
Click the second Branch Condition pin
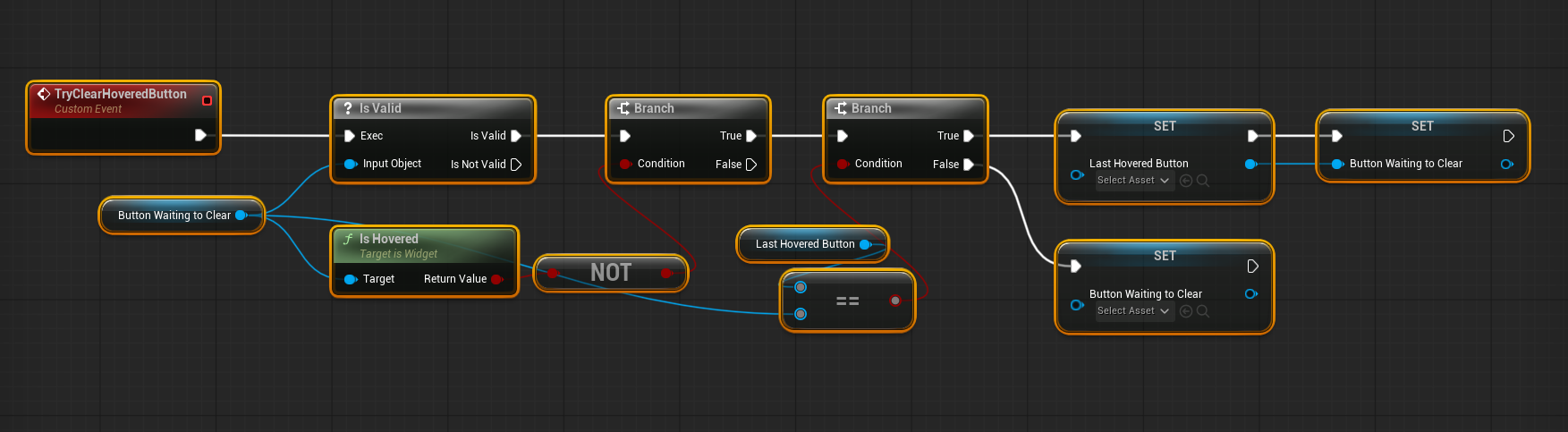tap(843, 164)
